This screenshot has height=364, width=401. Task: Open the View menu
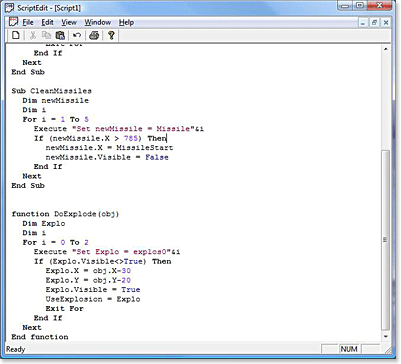point(69,22)
